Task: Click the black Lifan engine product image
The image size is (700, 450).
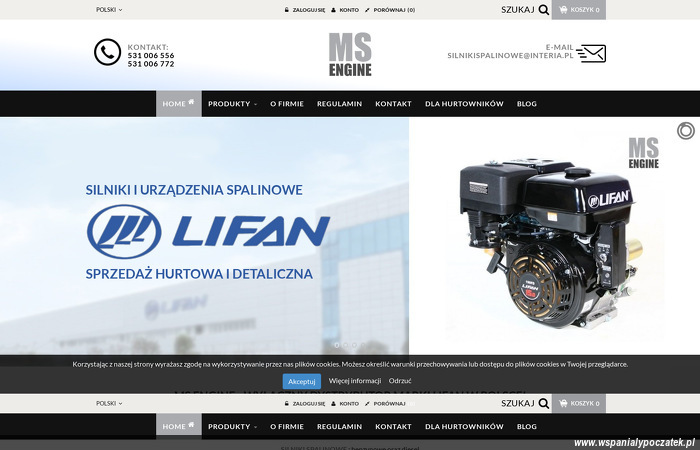Action: click(551, 244)
